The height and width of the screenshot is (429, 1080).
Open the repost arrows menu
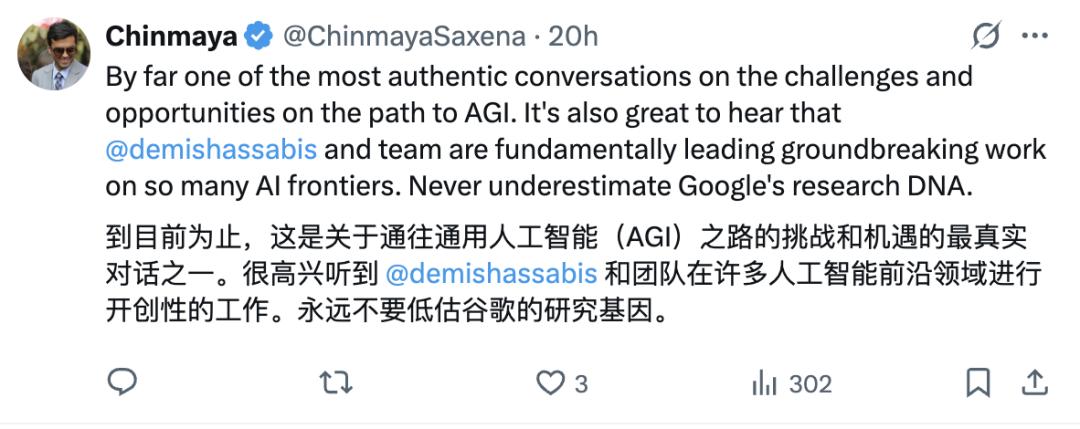tap(336, 383)
